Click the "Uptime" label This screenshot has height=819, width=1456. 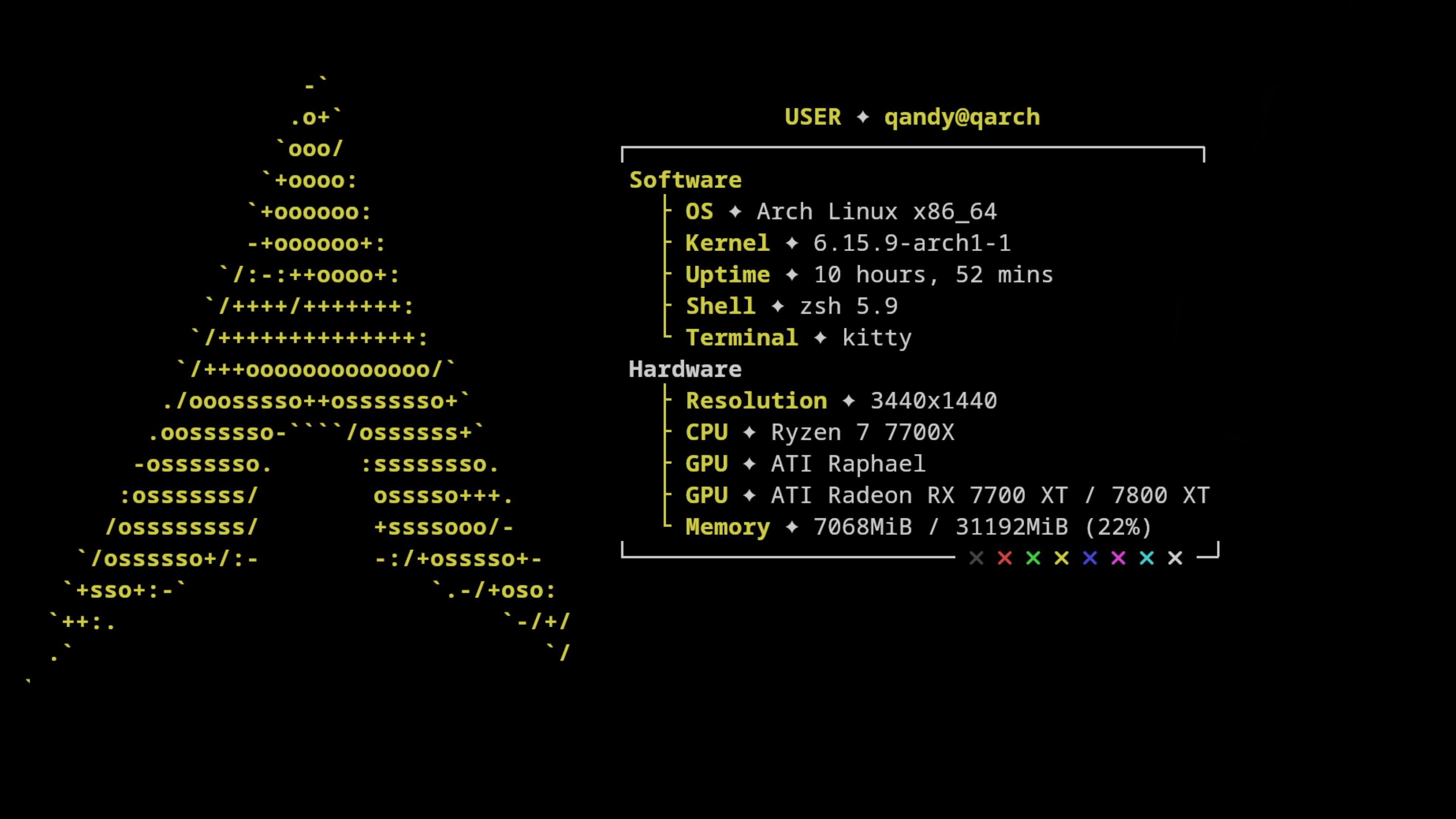point(728,275)
